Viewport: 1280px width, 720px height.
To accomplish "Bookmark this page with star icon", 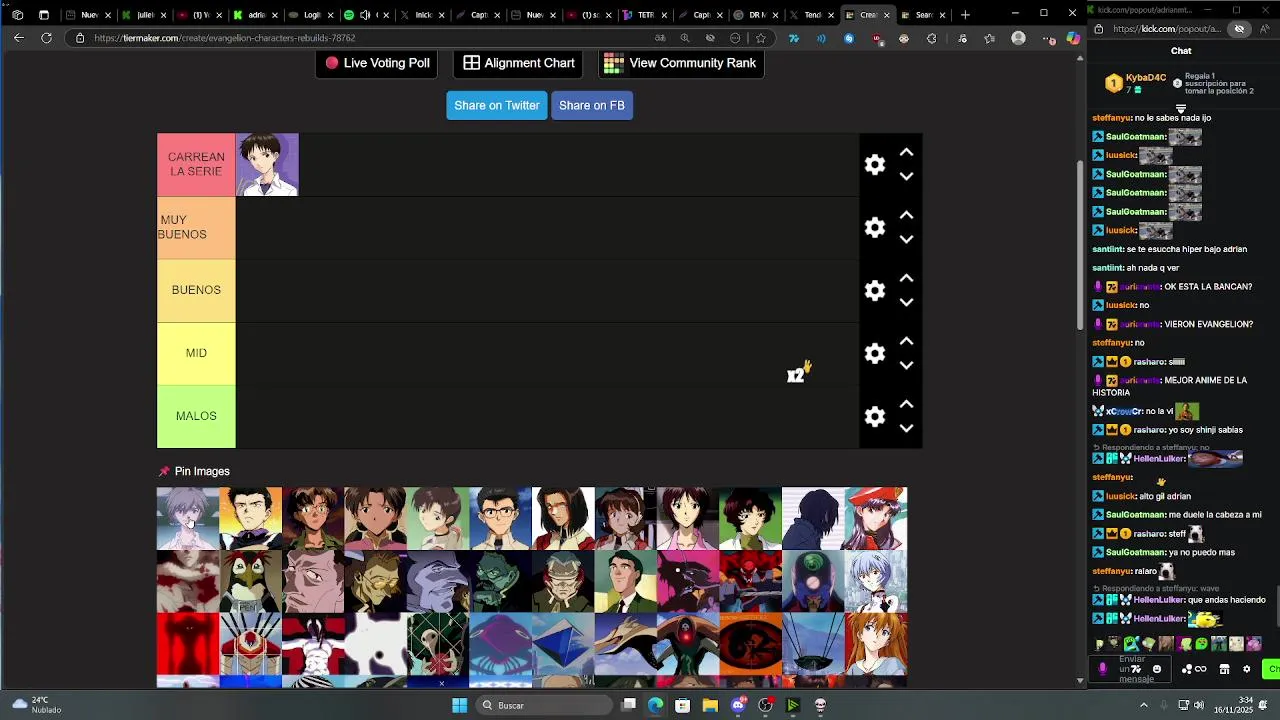I will click(x=761, y=38).
